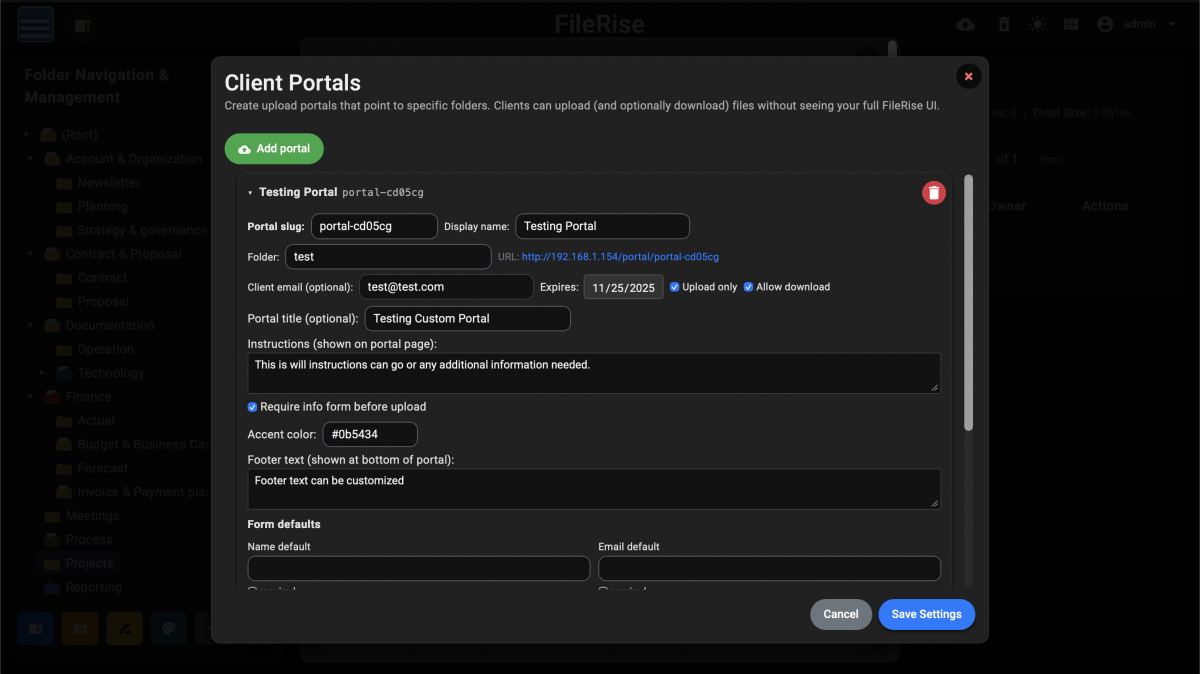Open the recycle bin from the header

pos(1004,25)
